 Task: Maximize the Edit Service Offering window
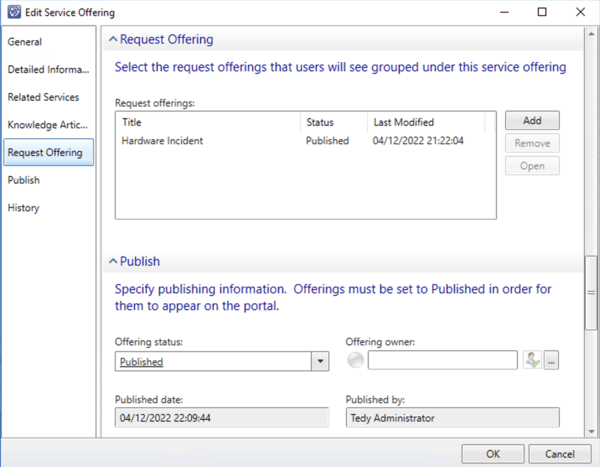542,12
